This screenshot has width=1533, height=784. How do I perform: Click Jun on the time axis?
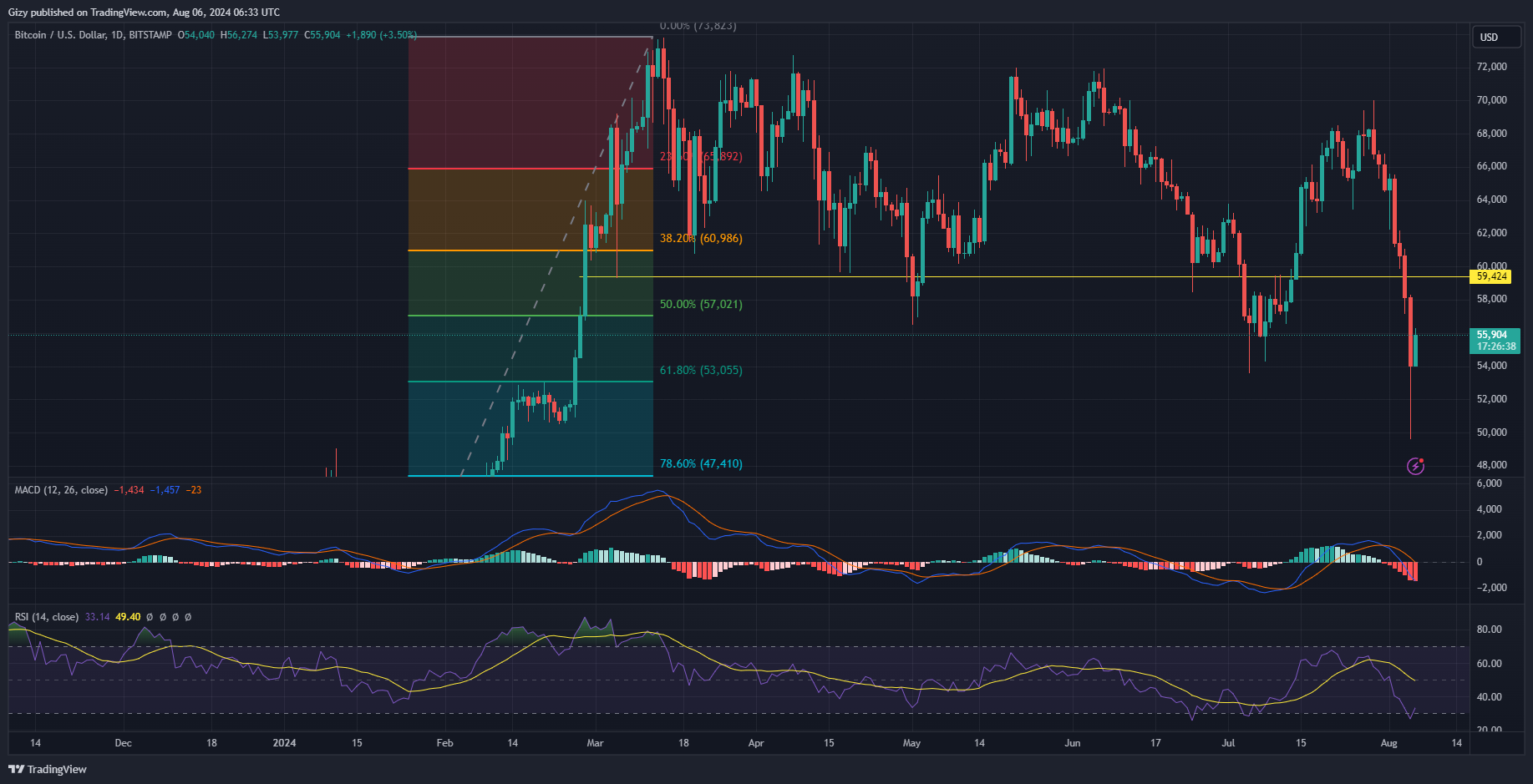1073,743
